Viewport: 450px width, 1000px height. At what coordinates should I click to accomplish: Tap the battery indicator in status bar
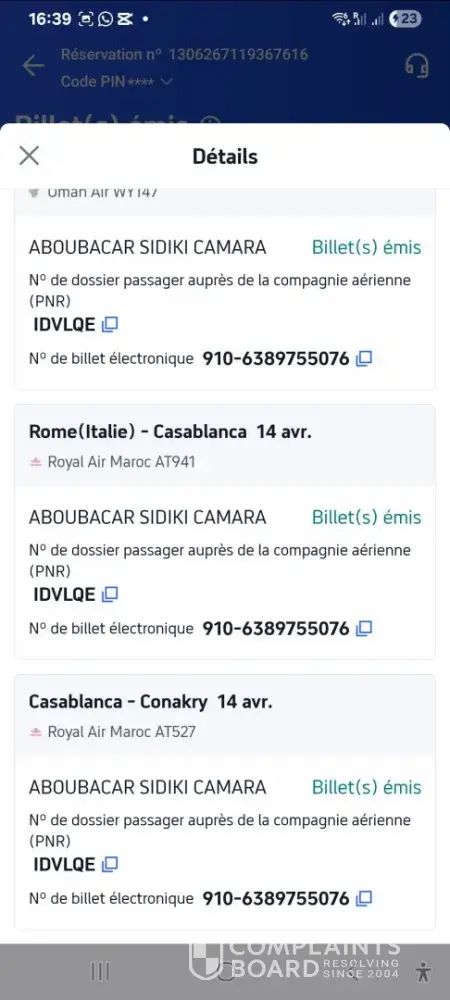(405, 18)
